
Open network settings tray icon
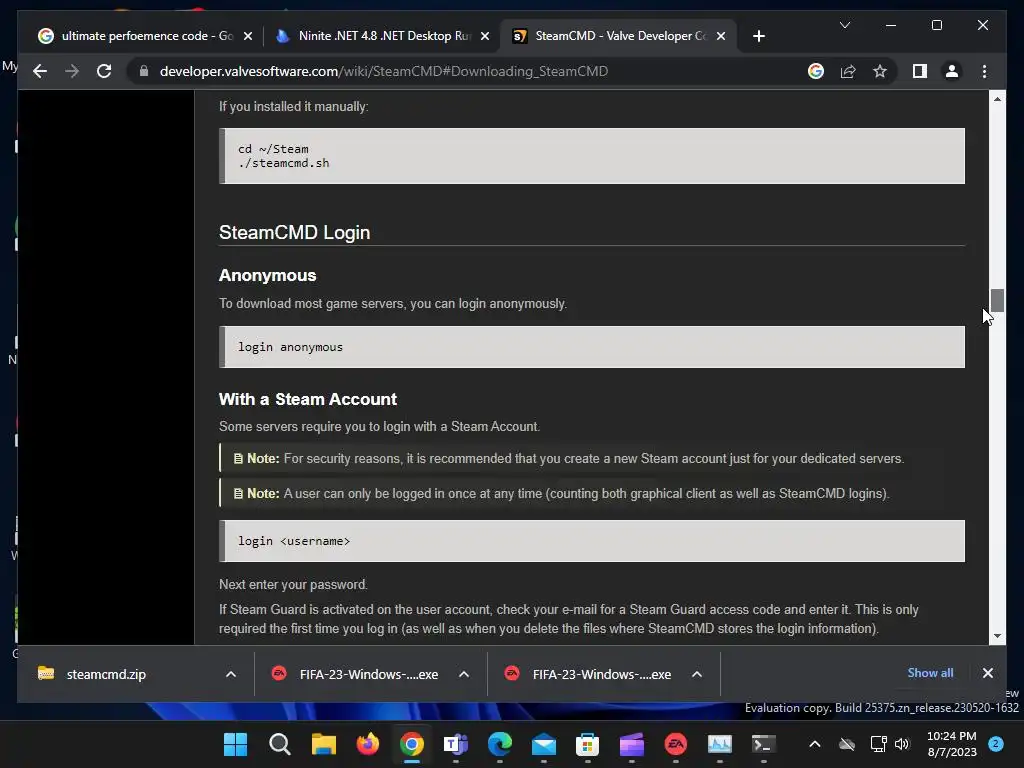tap(878, 744)
